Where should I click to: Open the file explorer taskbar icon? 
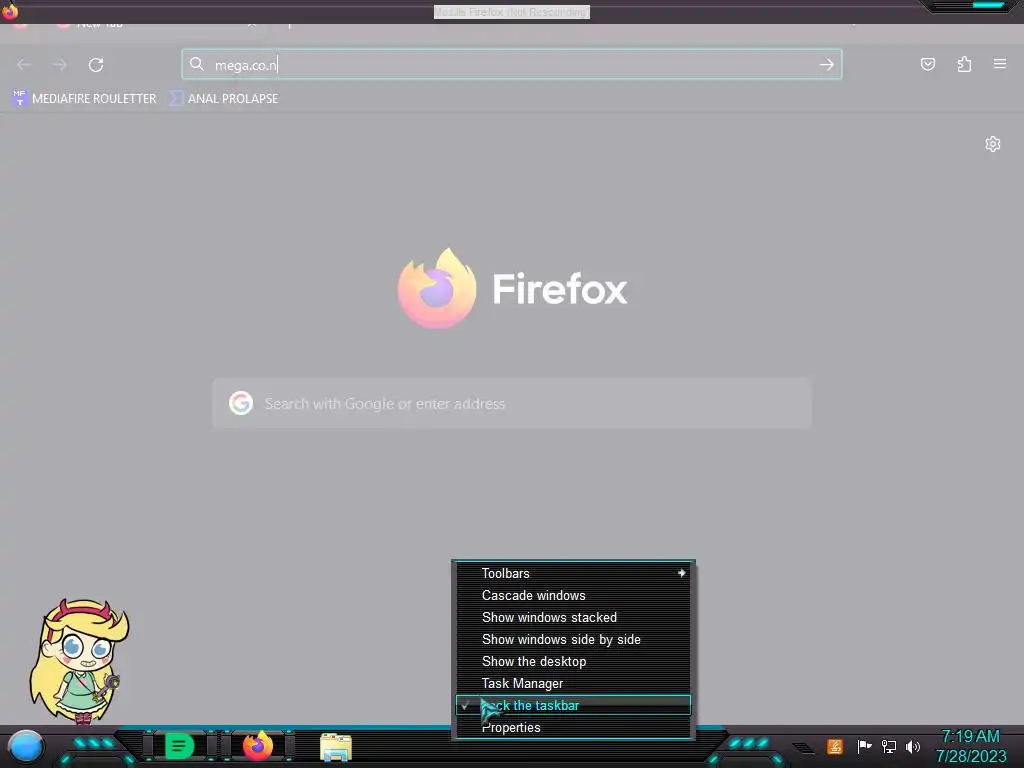tap(336, 748)
